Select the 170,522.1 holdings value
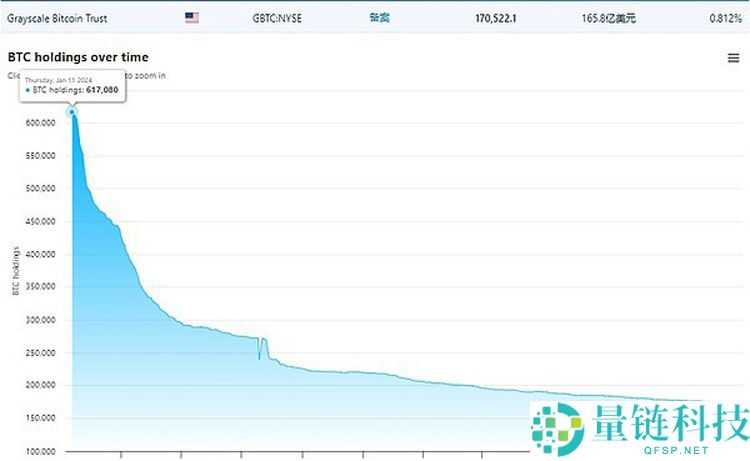The width and height of the screenshot is (750, 461). pyautogui.click(x=496, y=18)
